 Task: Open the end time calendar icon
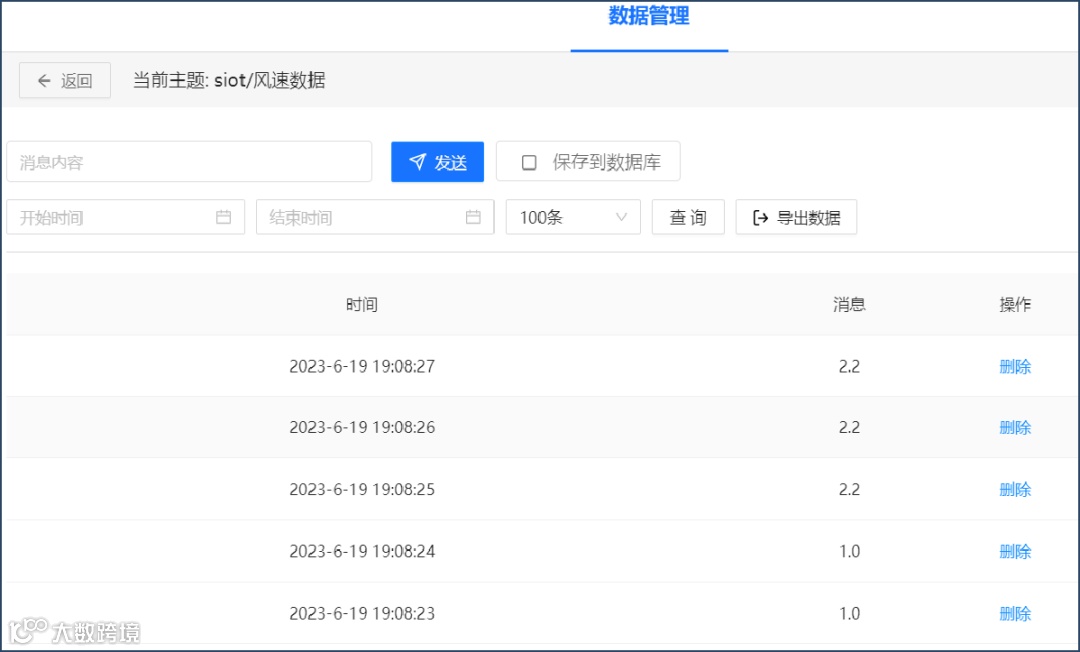[x=473, y=217]
